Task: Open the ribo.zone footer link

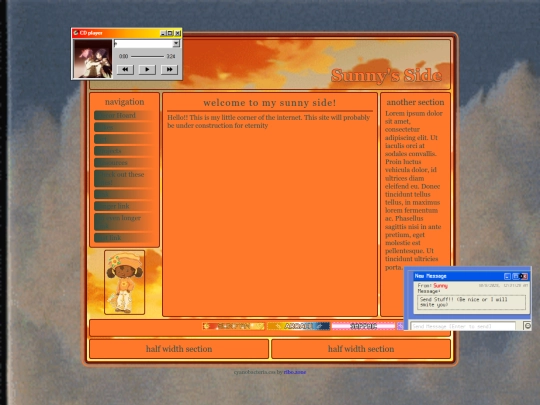Action: point(295,372)
